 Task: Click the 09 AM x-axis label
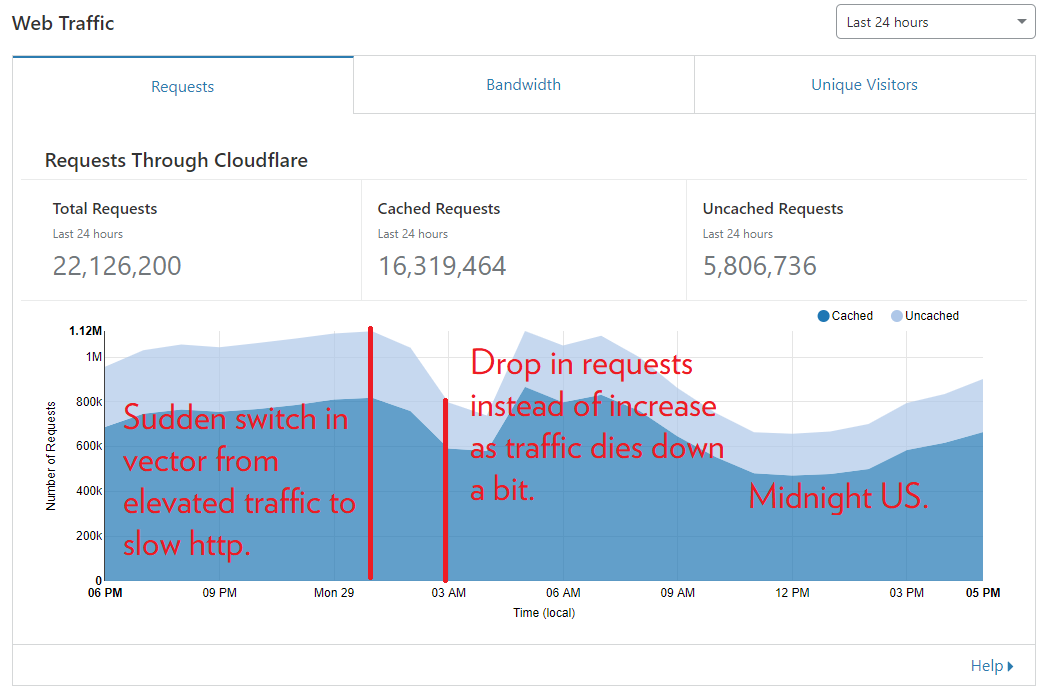click(678, 593)
